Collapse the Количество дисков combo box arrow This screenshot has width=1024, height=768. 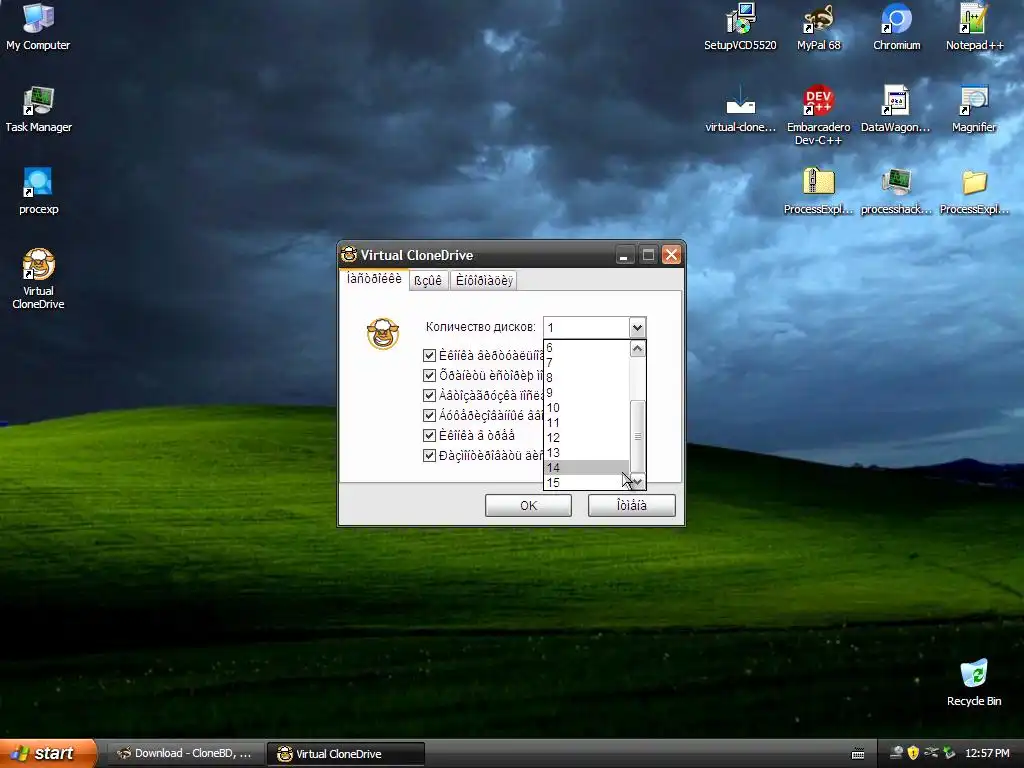(x=637, y=327)
